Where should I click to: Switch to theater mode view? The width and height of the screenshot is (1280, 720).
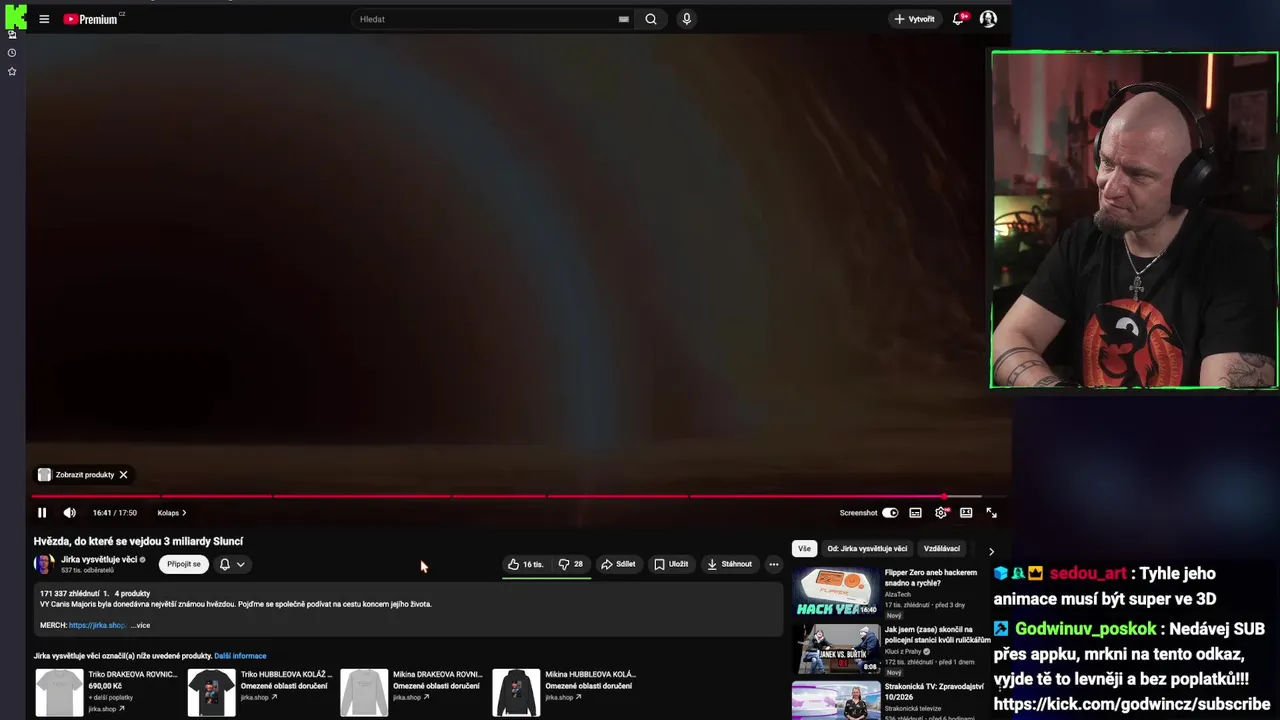(x=966, y=513)
